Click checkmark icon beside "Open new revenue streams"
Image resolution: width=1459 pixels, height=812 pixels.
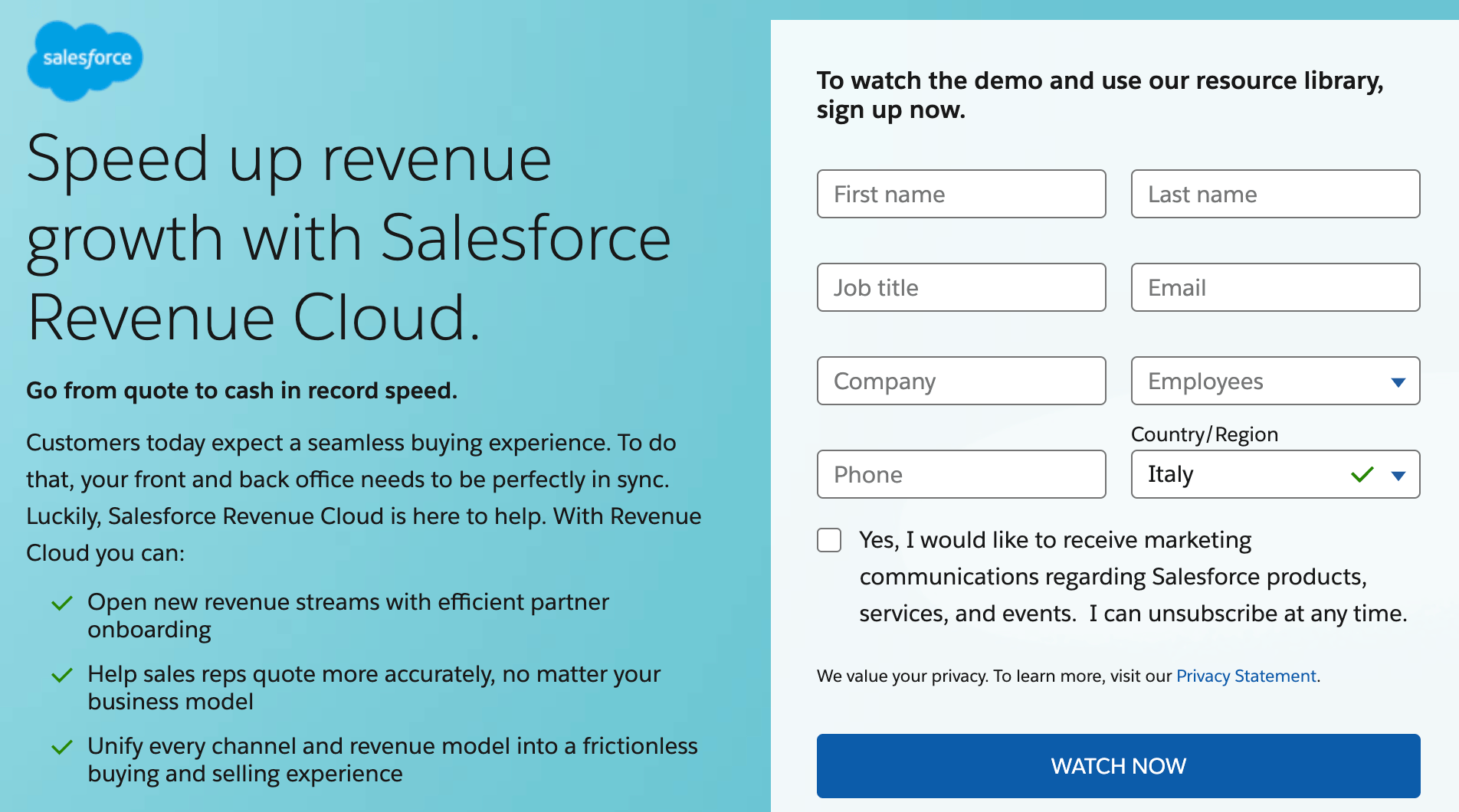(62, 604)
